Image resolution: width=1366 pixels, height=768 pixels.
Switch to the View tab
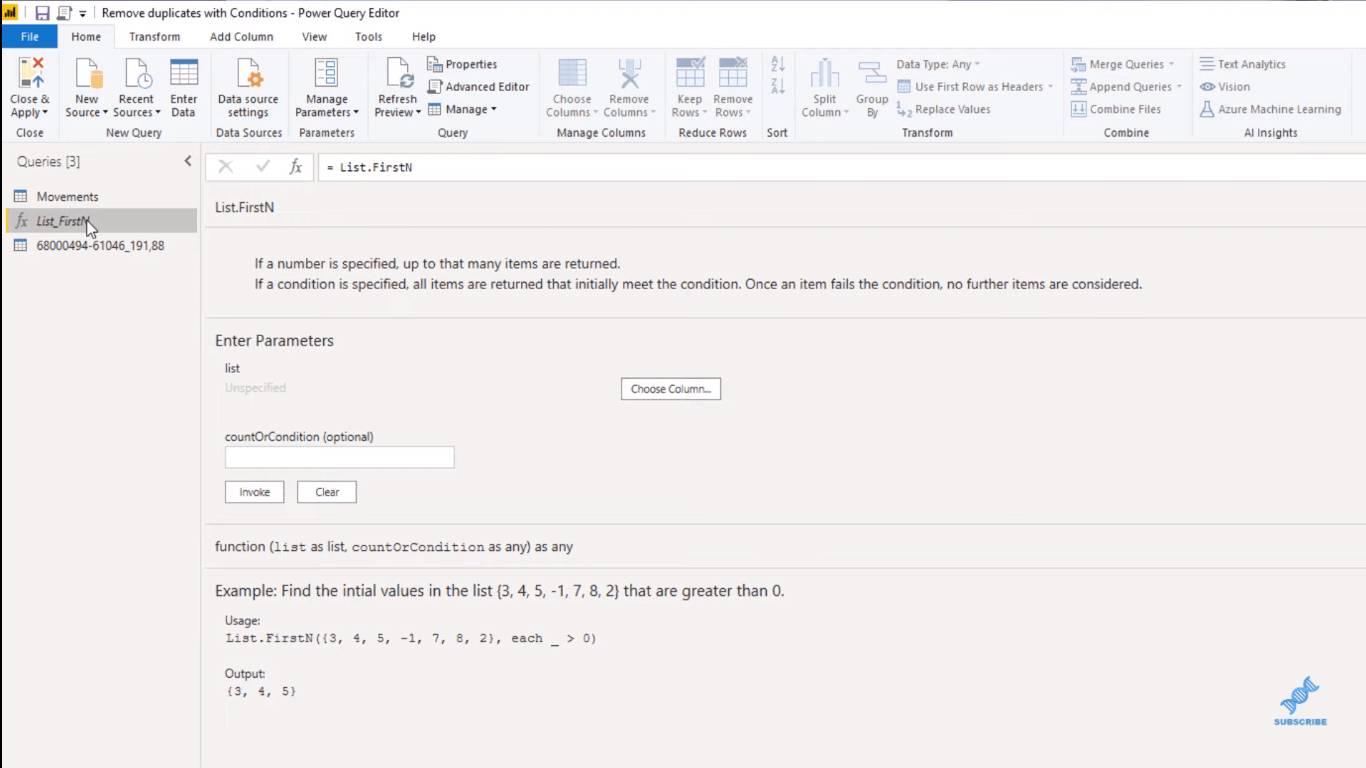pos(314,37)
